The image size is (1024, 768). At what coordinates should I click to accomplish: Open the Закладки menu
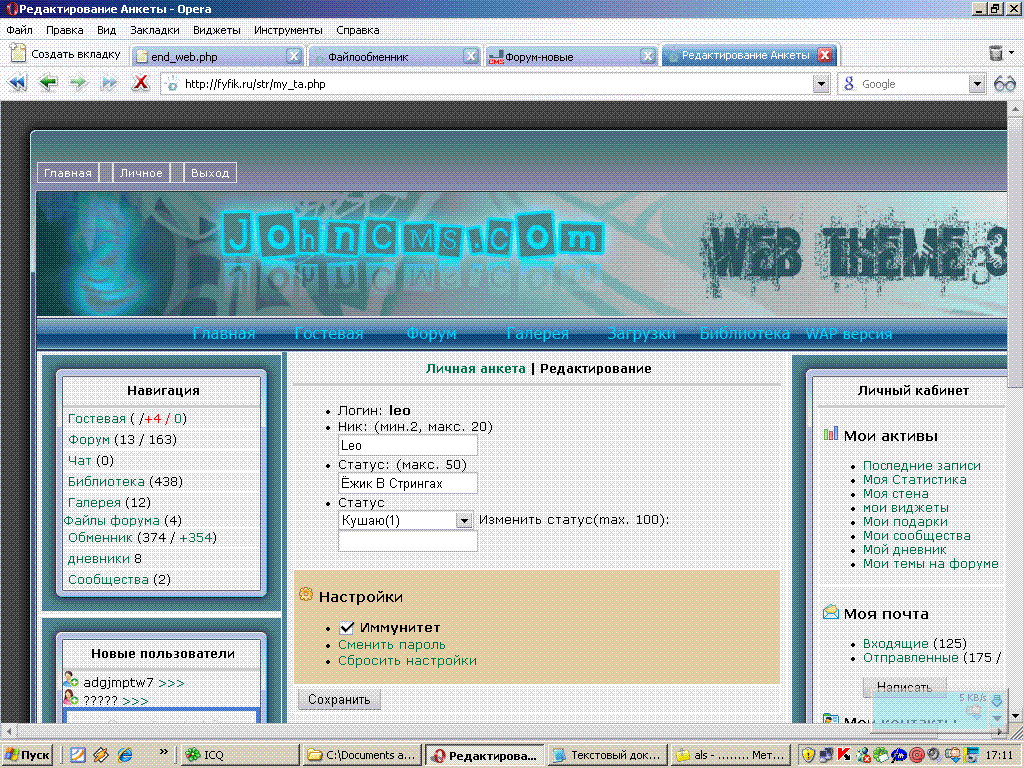[x=154, y=30]
